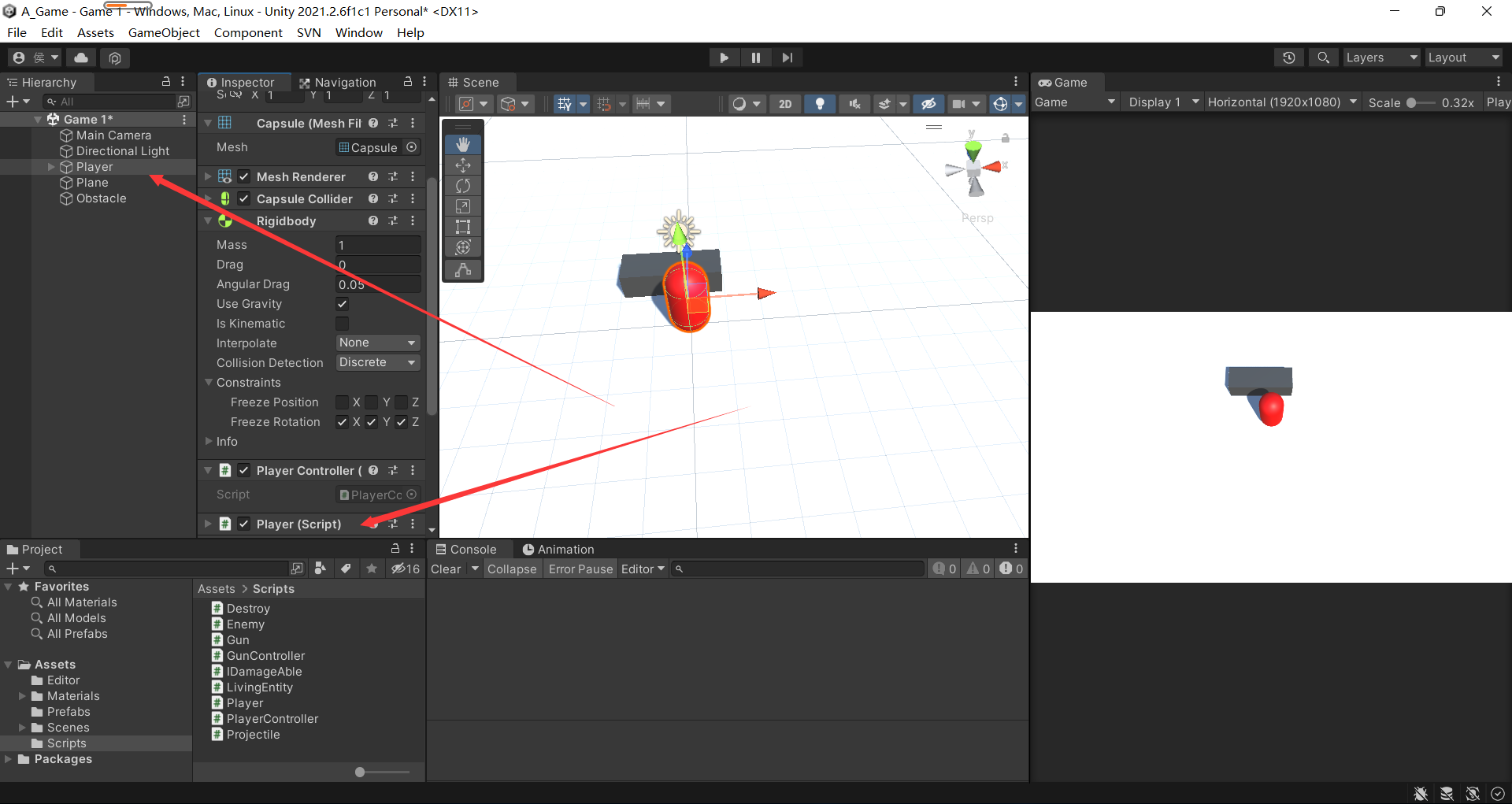Click the Play button
The width and height of the screenshot is (1512, 804).
click(724, 57)
